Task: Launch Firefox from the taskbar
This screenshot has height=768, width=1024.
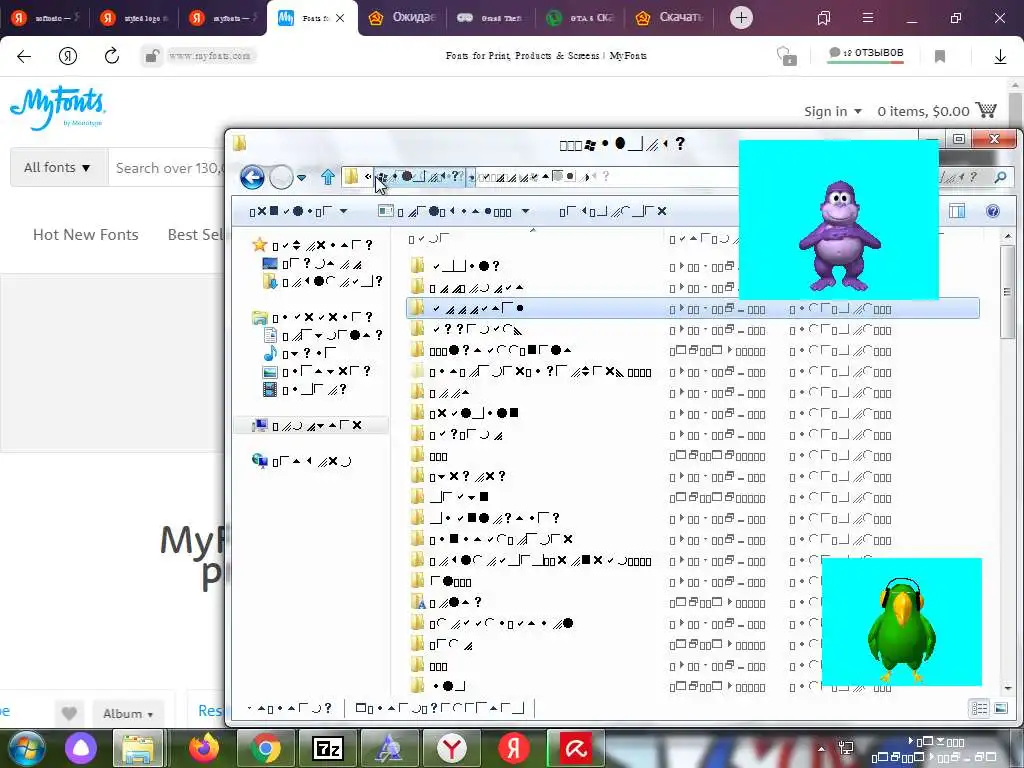Action: point(204,748)
